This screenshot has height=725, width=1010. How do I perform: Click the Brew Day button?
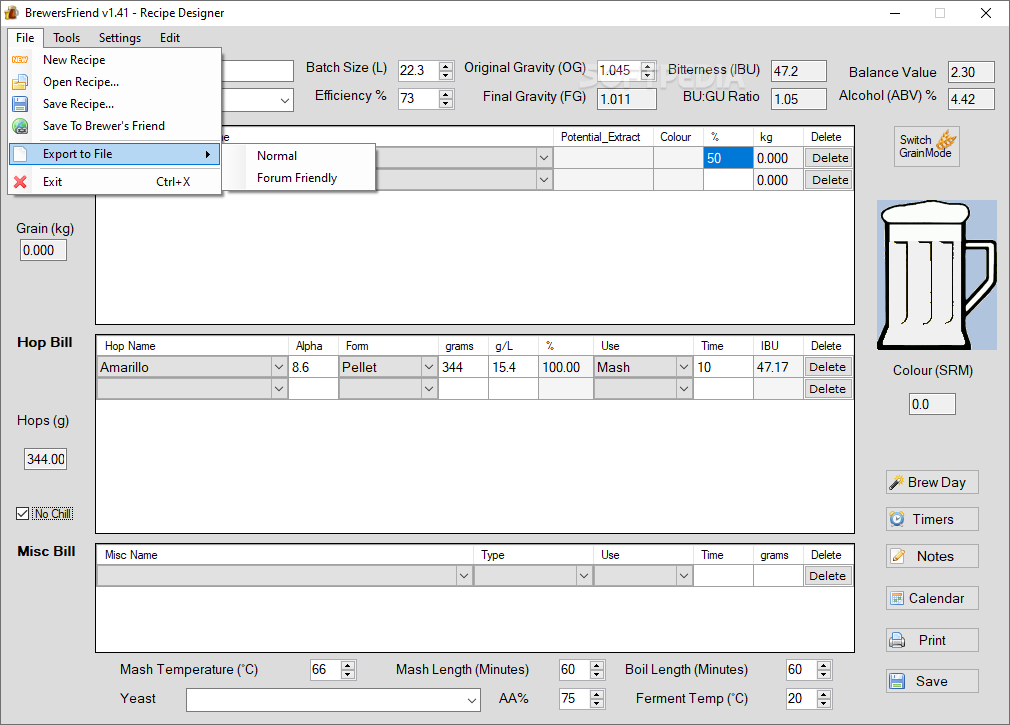[932, 482]
